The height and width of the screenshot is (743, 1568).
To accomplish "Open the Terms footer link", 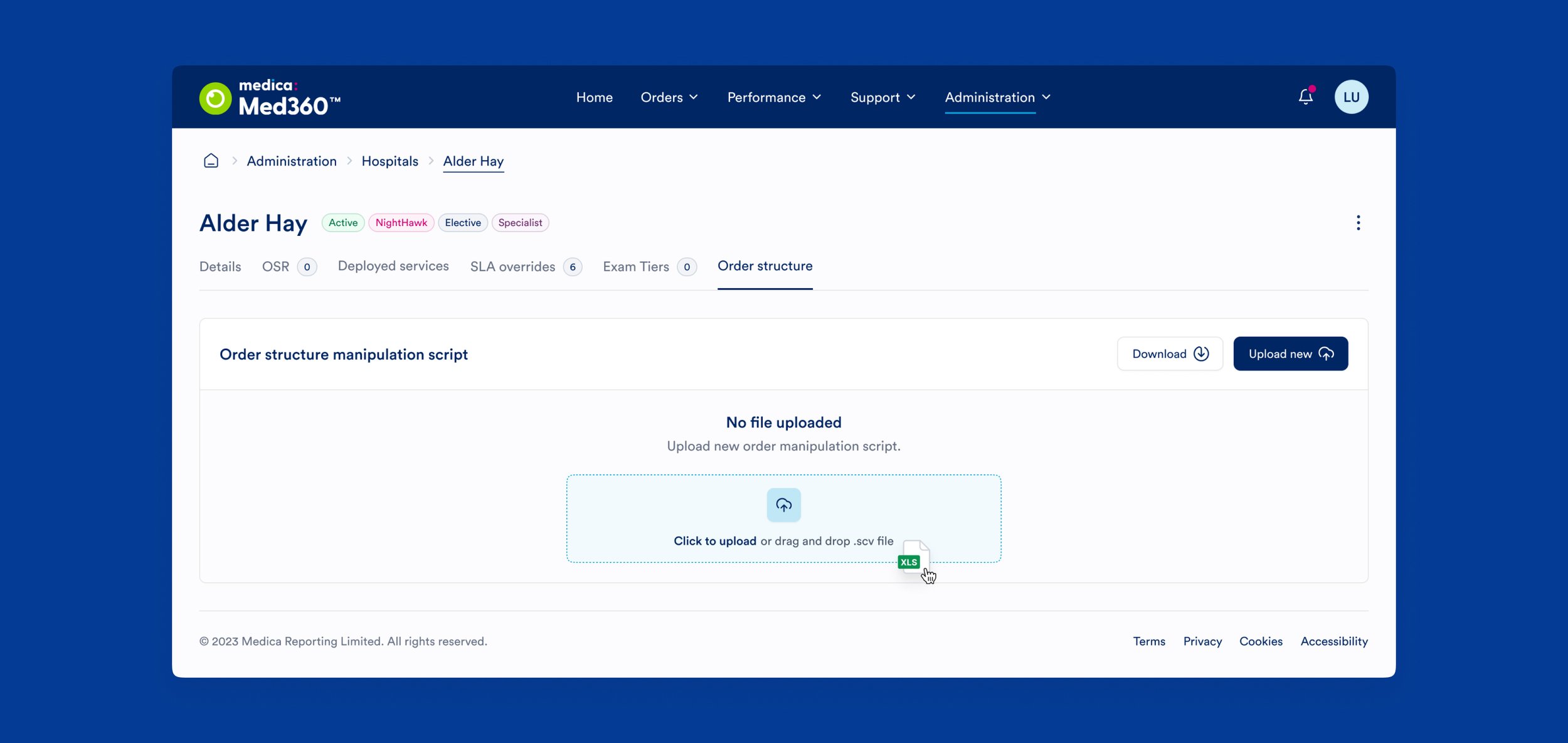I will [x=1148, y=641].
